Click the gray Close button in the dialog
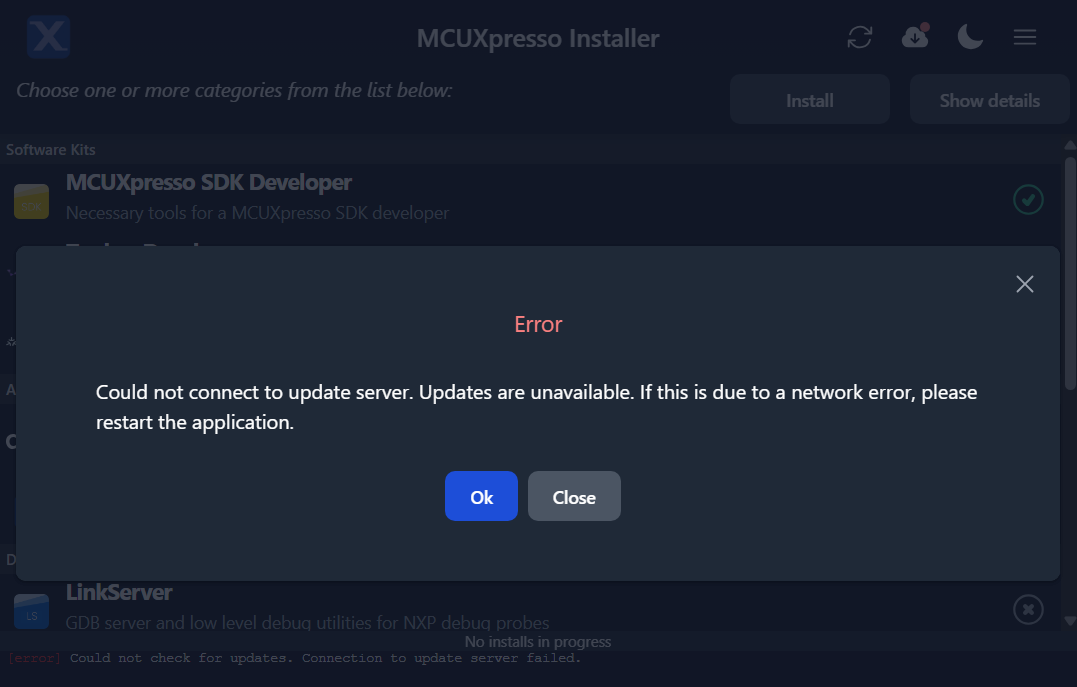This screenshot has height=687, width=1077. click(574, 497)
